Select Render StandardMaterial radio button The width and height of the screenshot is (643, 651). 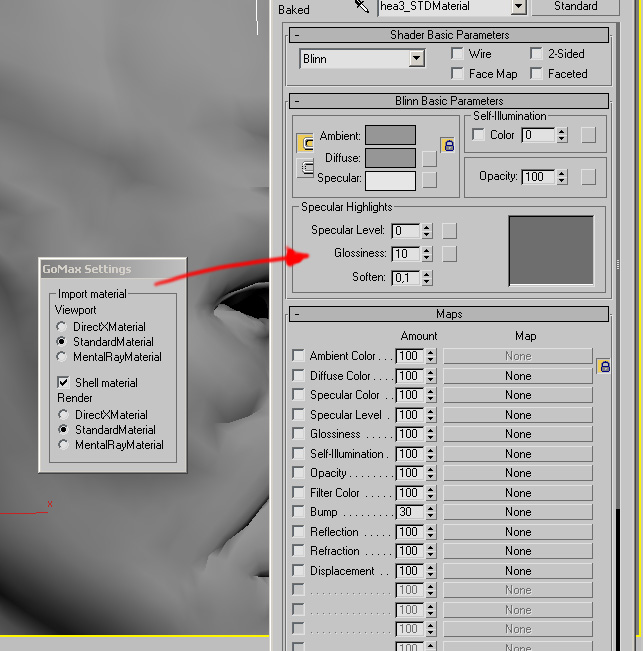(x=63, y=429)
